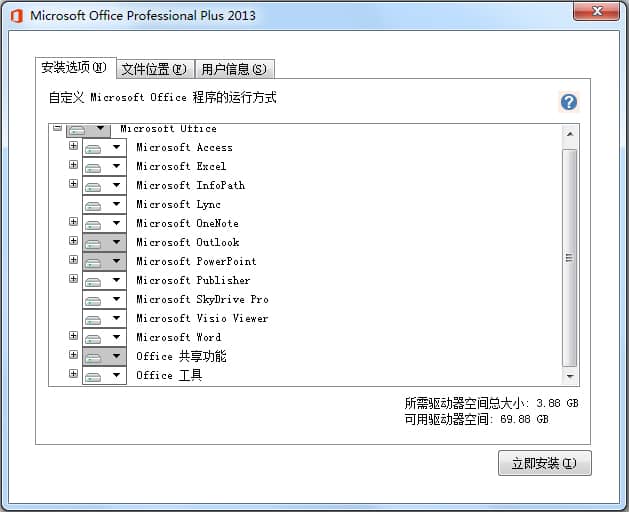
Task: Click the Office logo in title bar
Action: 16,15
